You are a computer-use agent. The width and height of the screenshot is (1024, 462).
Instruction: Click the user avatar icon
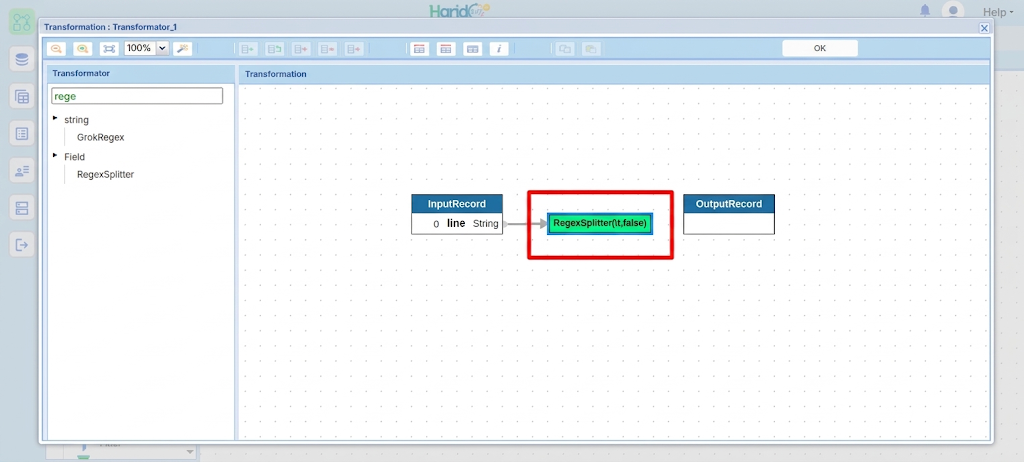[953, 11]
